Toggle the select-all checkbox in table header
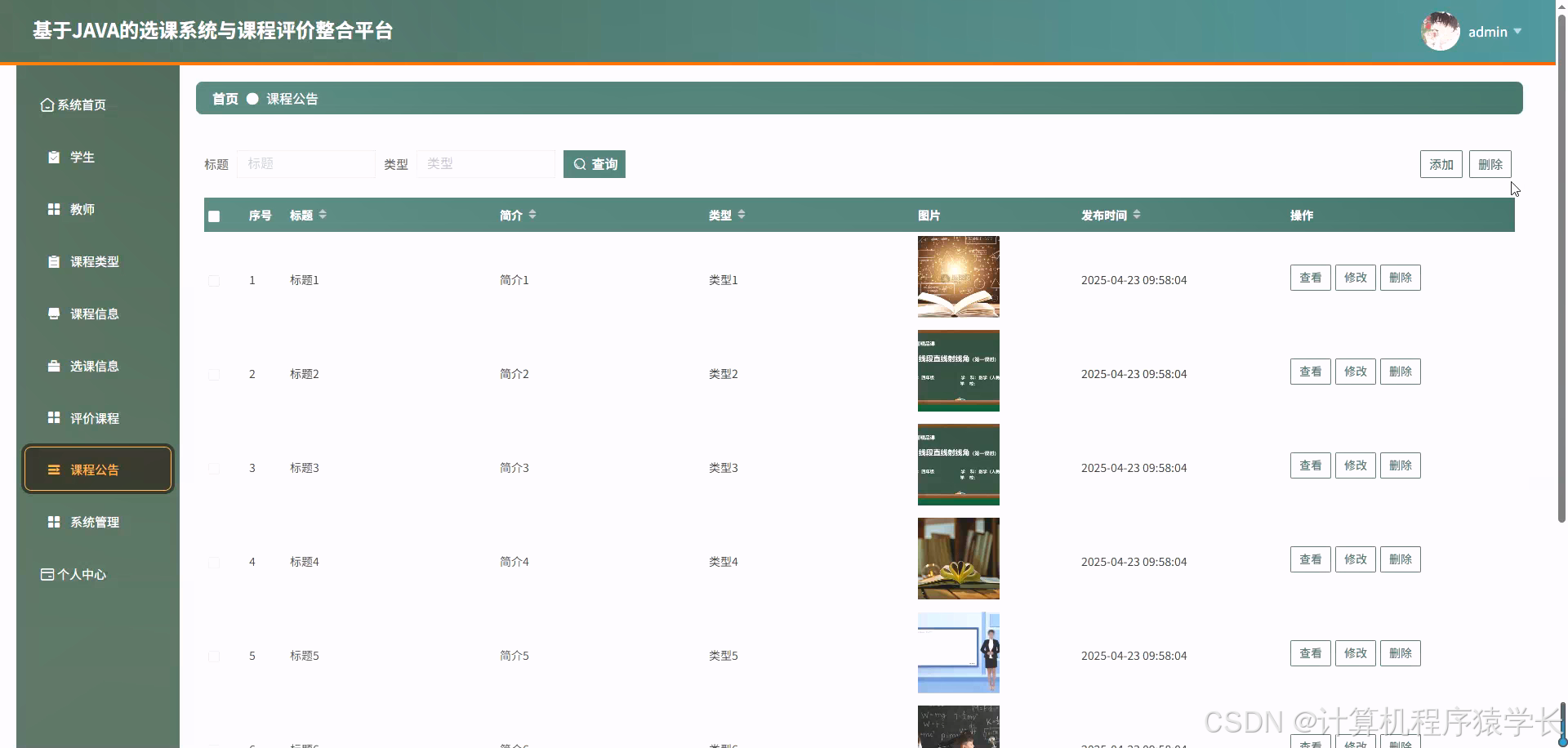Image resolution: width=1568 pixels, height=748 pixels. (214, 216)
